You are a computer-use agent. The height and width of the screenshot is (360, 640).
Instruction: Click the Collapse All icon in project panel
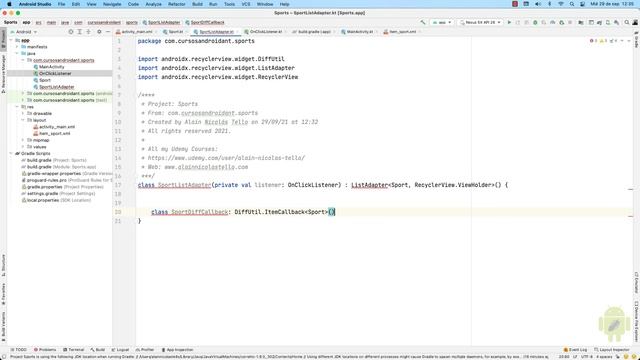[88, 32]
